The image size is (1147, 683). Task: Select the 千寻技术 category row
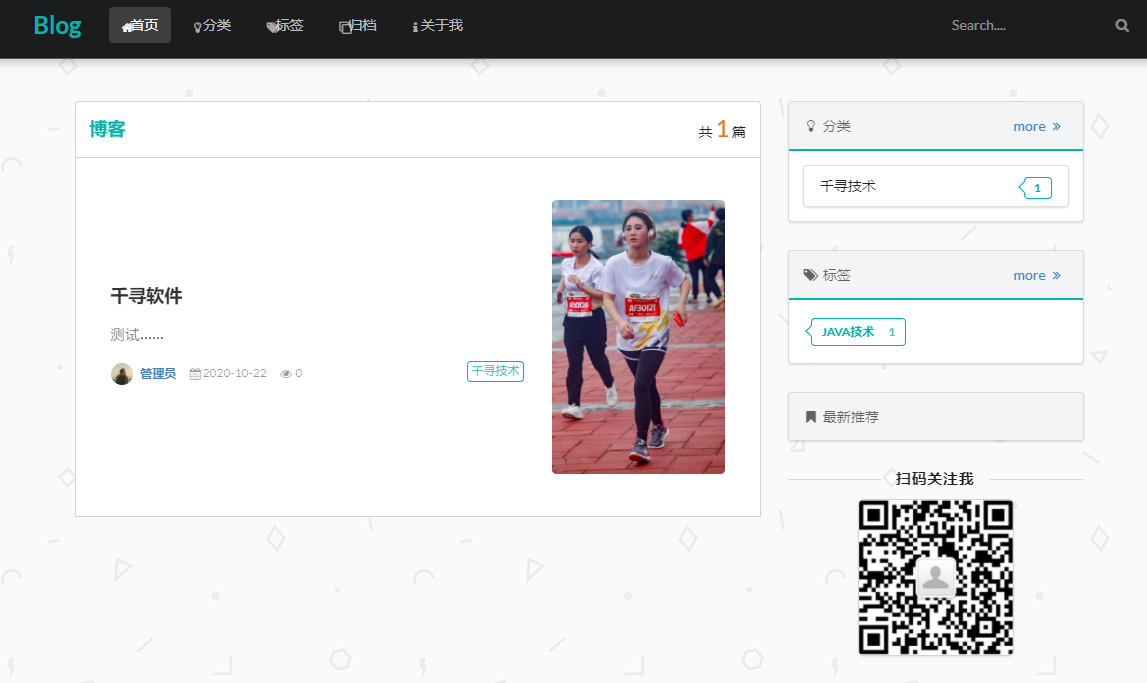936,186
